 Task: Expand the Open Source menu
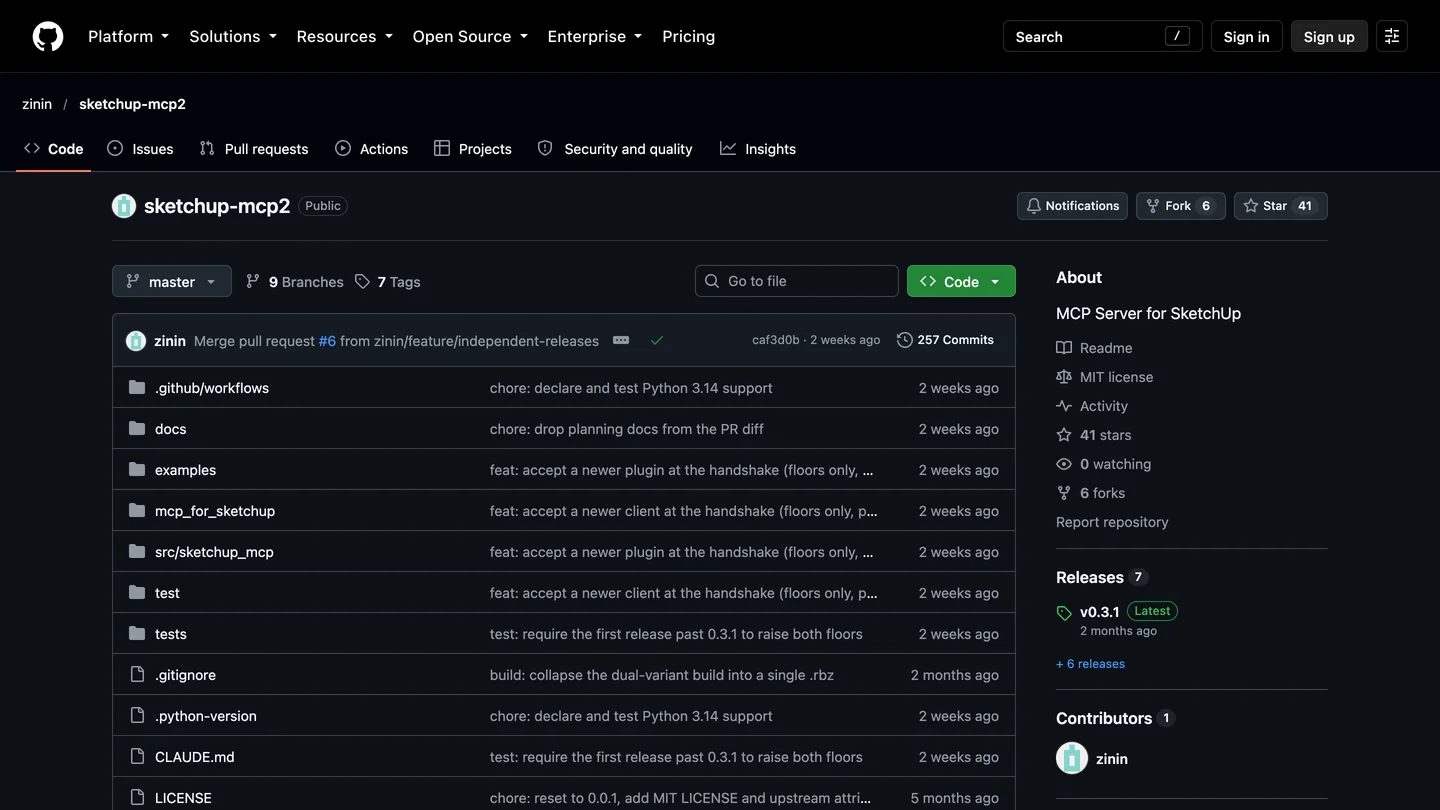[x=470, y=36]
